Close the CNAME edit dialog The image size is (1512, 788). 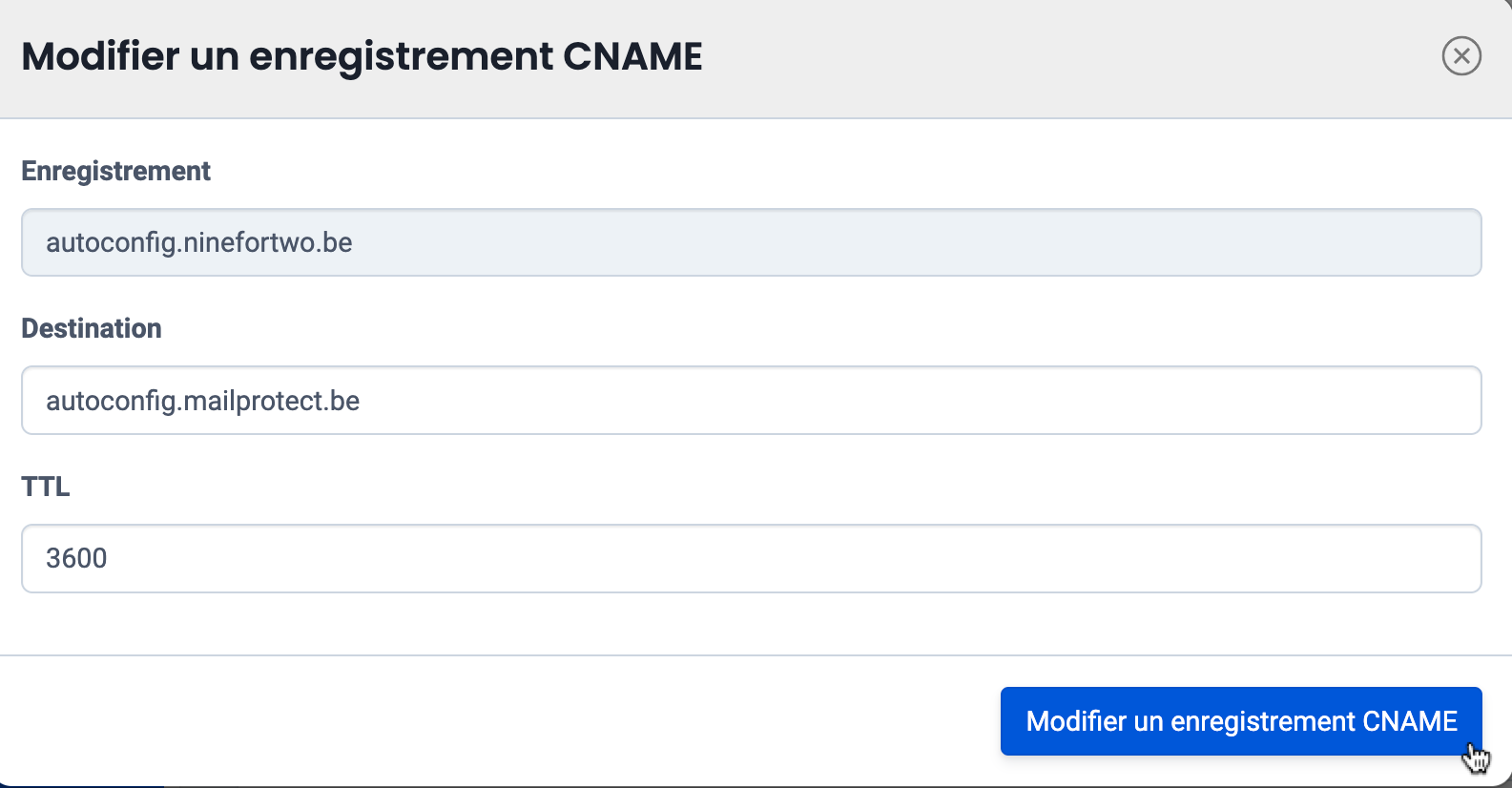(x=1460, y=56)
